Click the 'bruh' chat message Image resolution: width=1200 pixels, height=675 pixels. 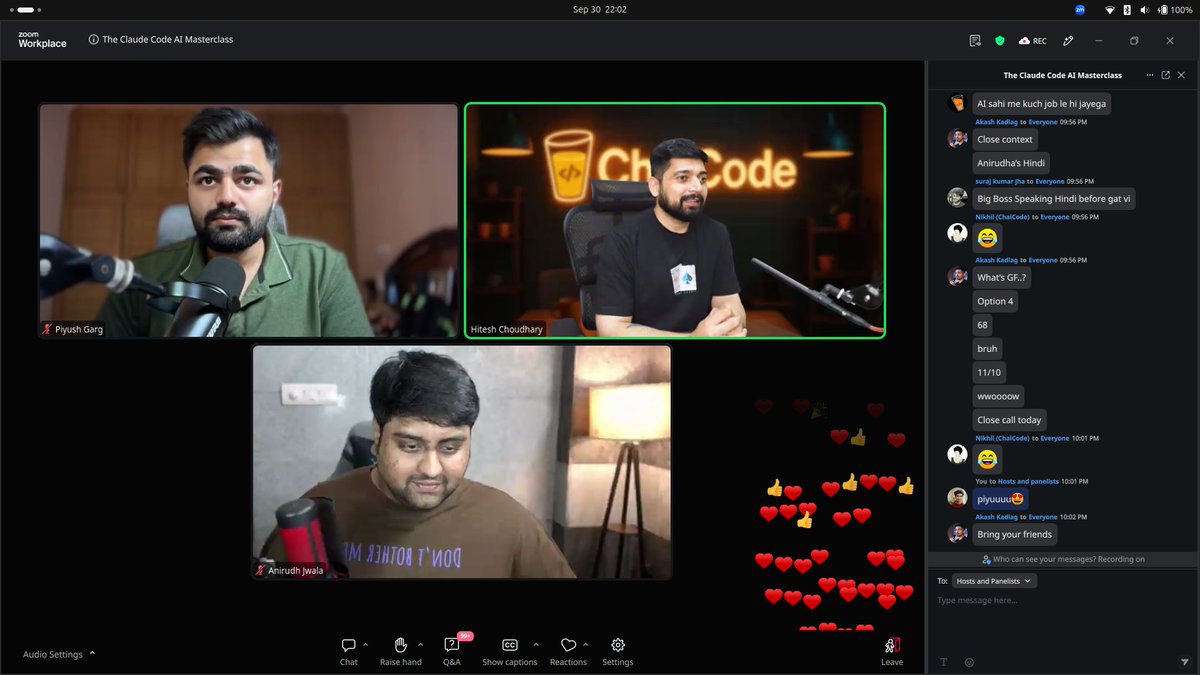[x=987, y=349]
